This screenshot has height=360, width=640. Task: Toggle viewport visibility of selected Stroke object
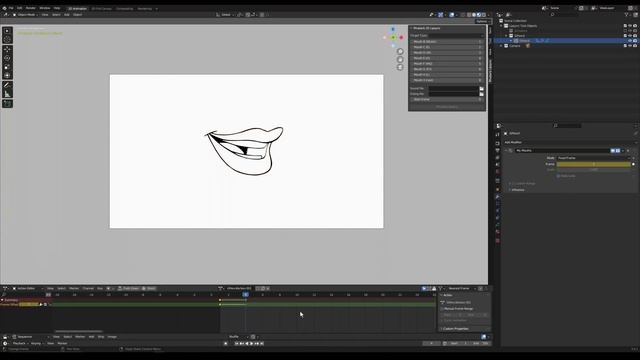pyautogui.click(x=630, y=41)
